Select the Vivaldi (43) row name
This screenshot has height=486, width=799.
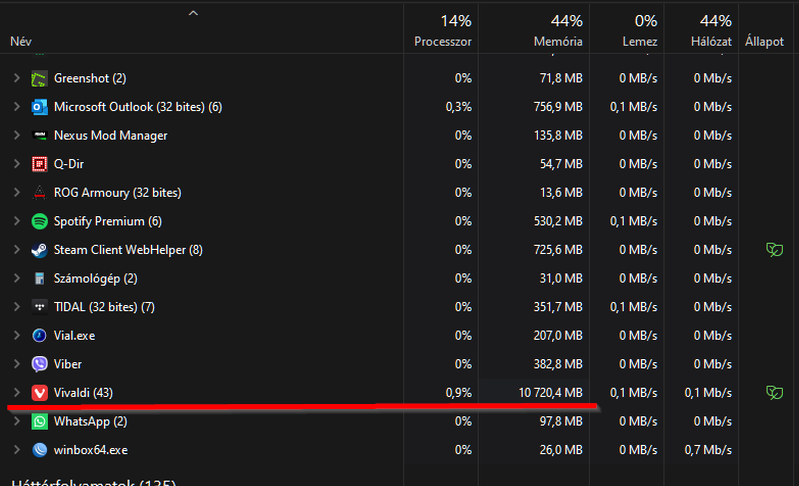click(x=83, y=393)
